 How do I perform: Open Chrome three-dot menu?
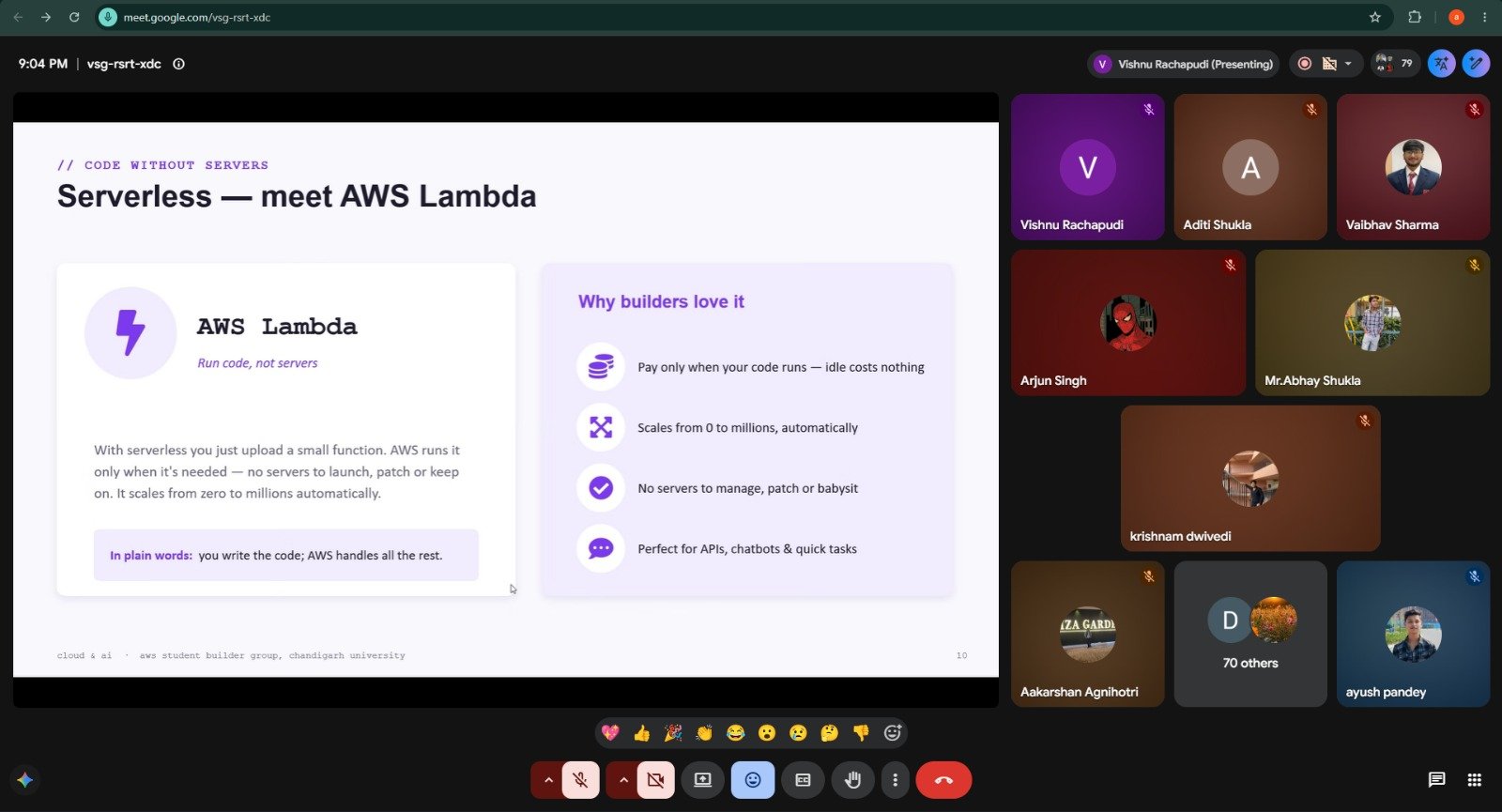(x=1484, y=17)
